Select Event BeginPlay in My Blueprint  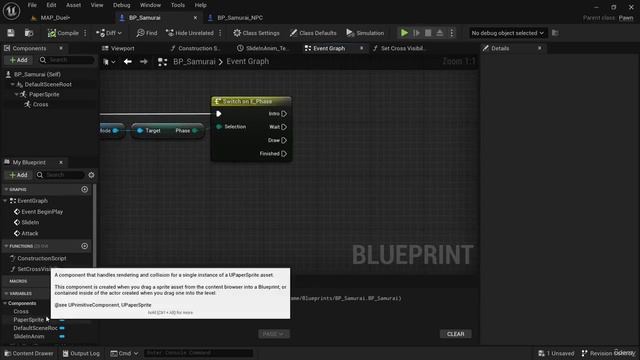(x=42, y=212)
